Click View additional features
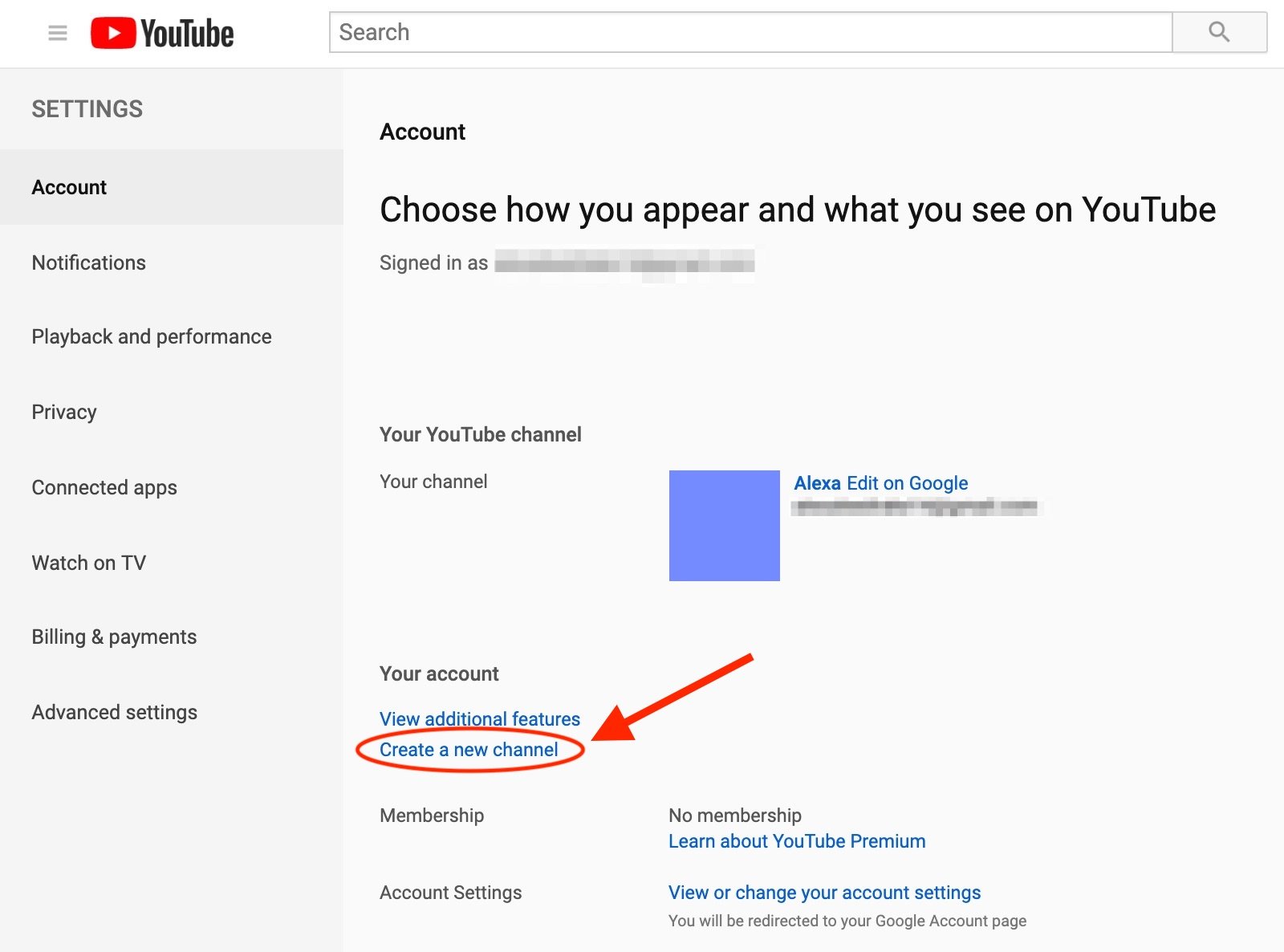Screen dimensions: 1284x952 pos(479,719)
